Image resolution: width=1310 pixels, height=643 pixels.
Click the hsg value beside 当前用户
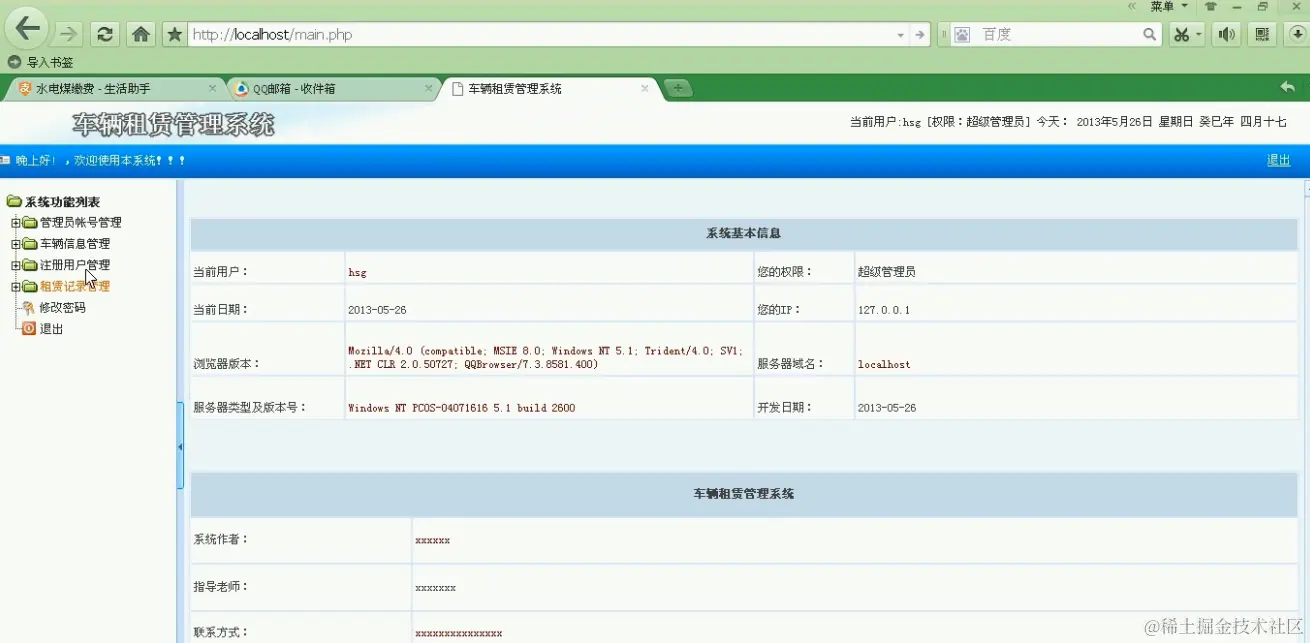click(357, 272)
